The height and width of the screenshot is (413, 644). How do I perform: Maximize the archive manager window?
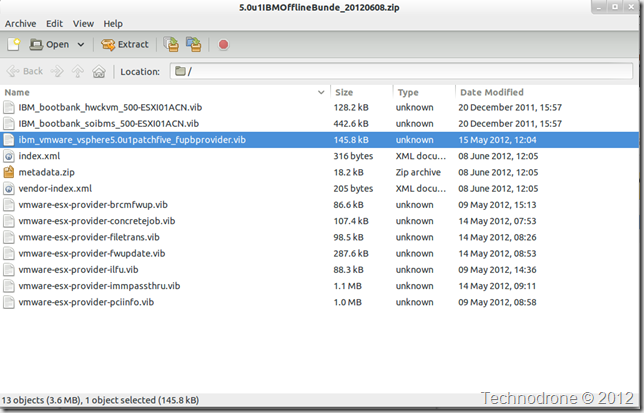(x=615, y=7)
